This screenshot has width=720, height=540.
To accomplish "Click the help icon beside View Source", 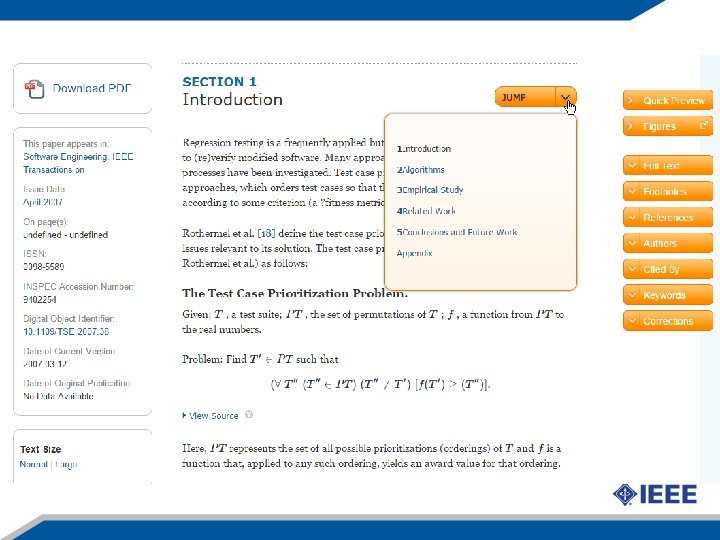I will tap(249, 415).
